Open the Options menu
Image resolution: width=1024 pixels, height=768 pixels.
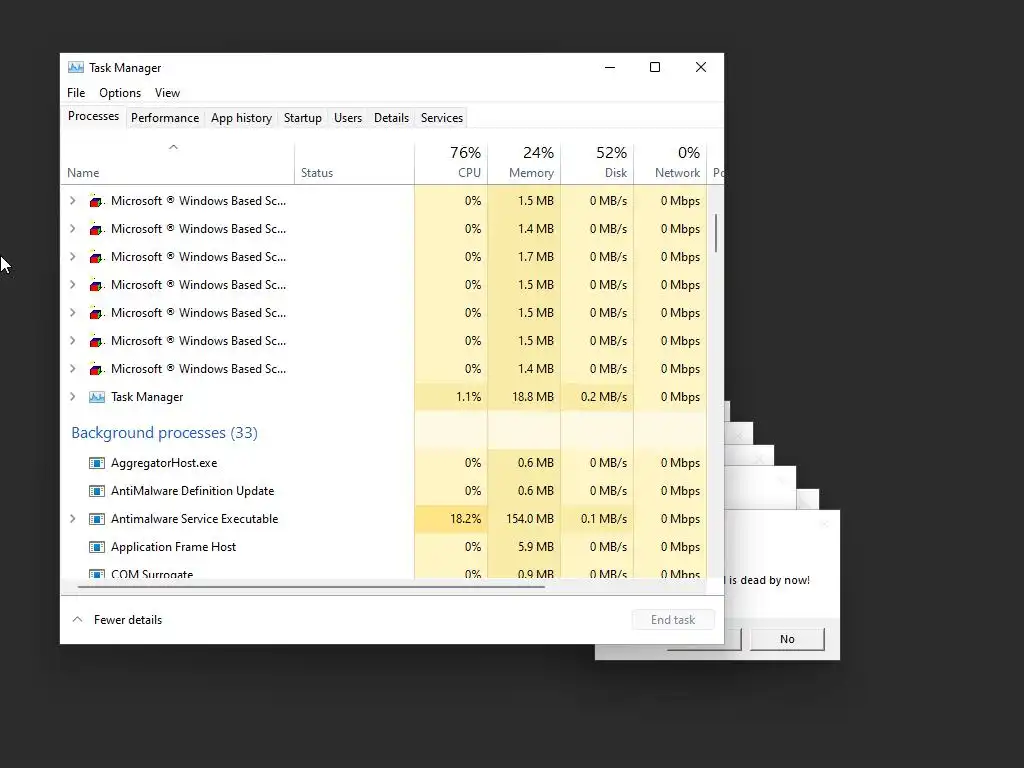click(120, 93)
